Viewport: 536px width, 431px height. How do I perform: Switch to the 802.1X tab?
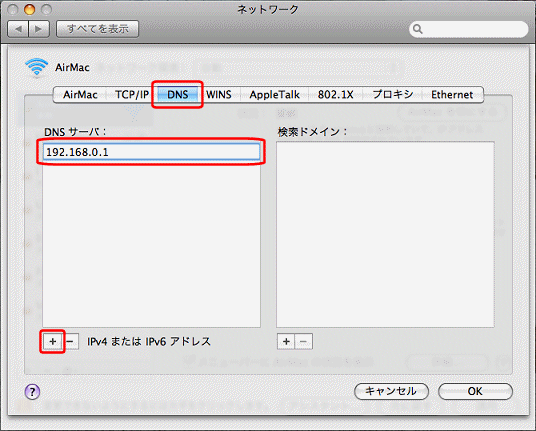point(335,95)
